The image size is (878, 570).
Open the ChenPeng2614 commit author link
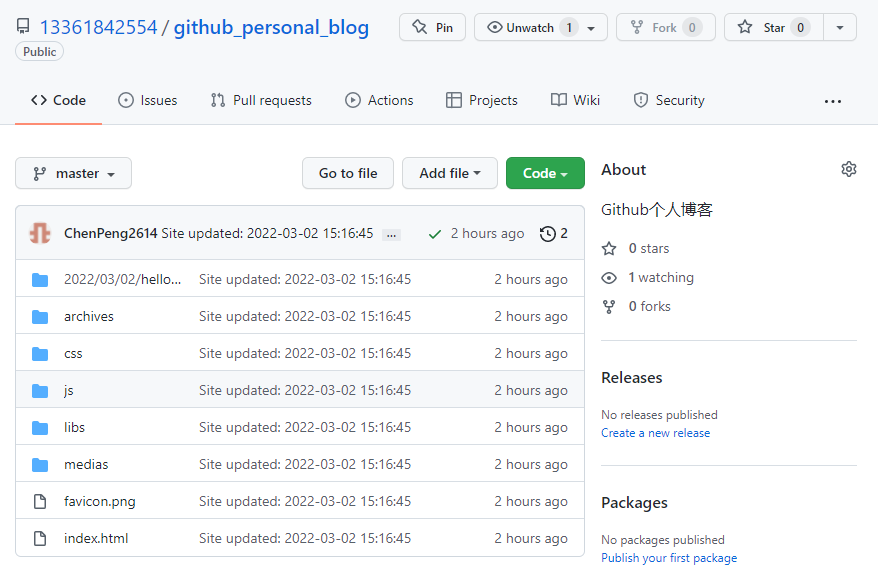coord(110,233)
